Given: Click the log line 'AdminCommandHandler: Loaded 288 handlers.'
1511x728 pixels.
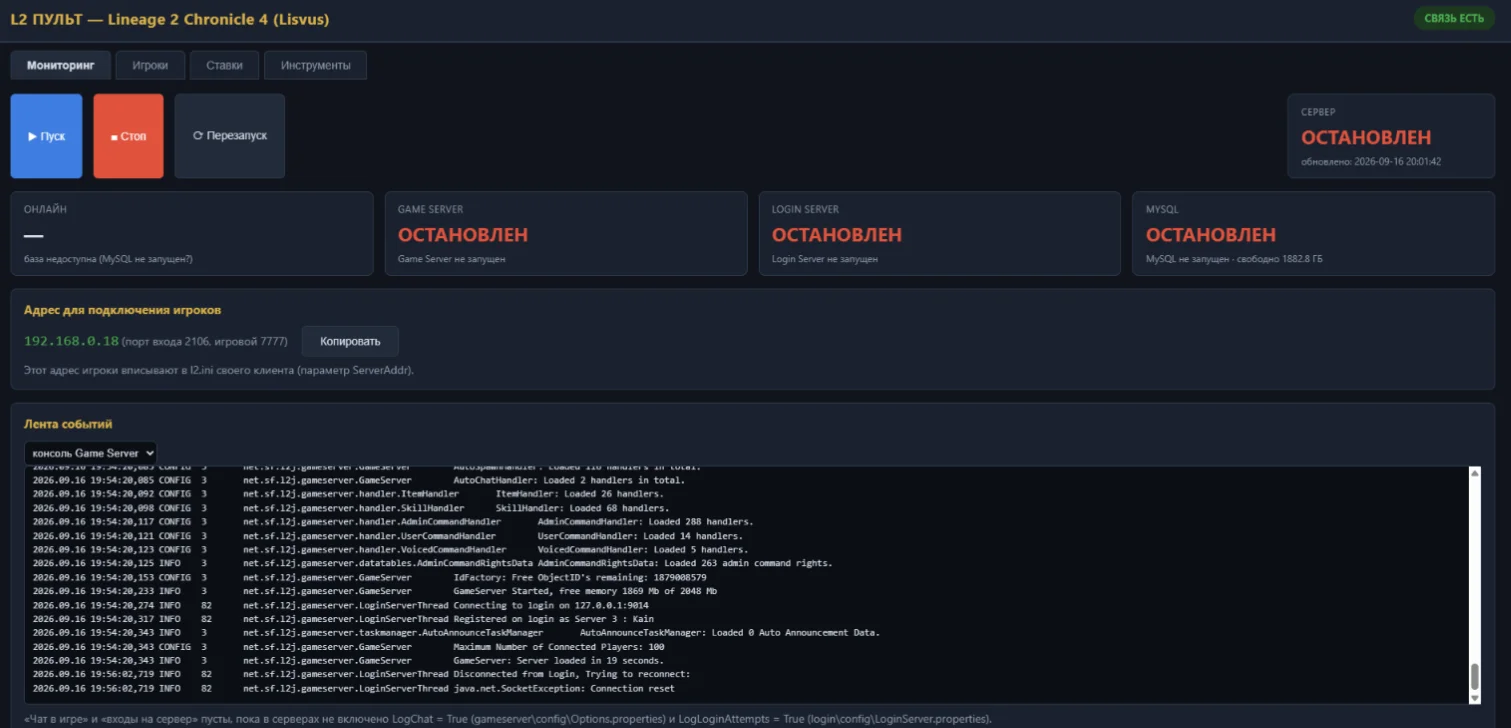Looking at the screenshot, I should [x=393, y=522].
